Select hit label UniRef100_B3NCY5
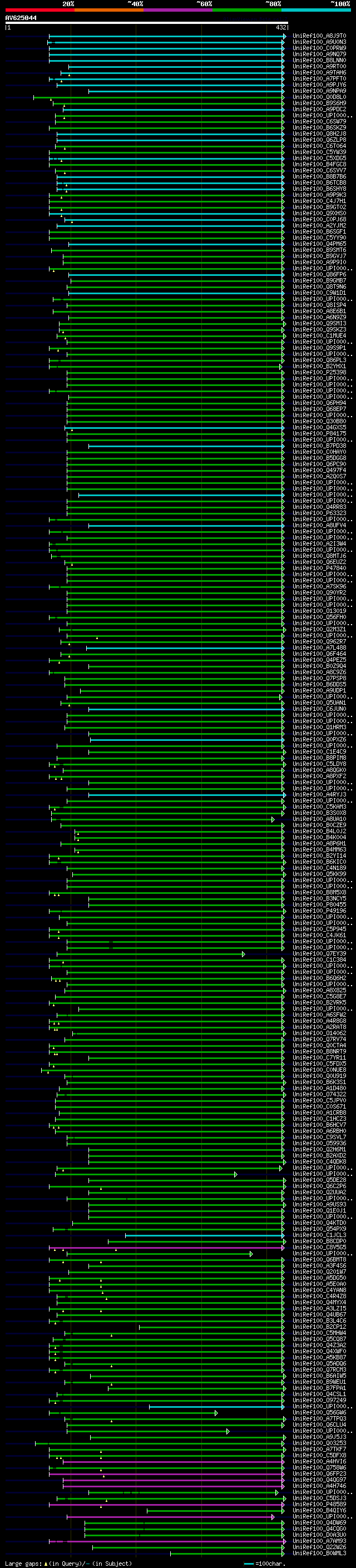 [319, 898]
